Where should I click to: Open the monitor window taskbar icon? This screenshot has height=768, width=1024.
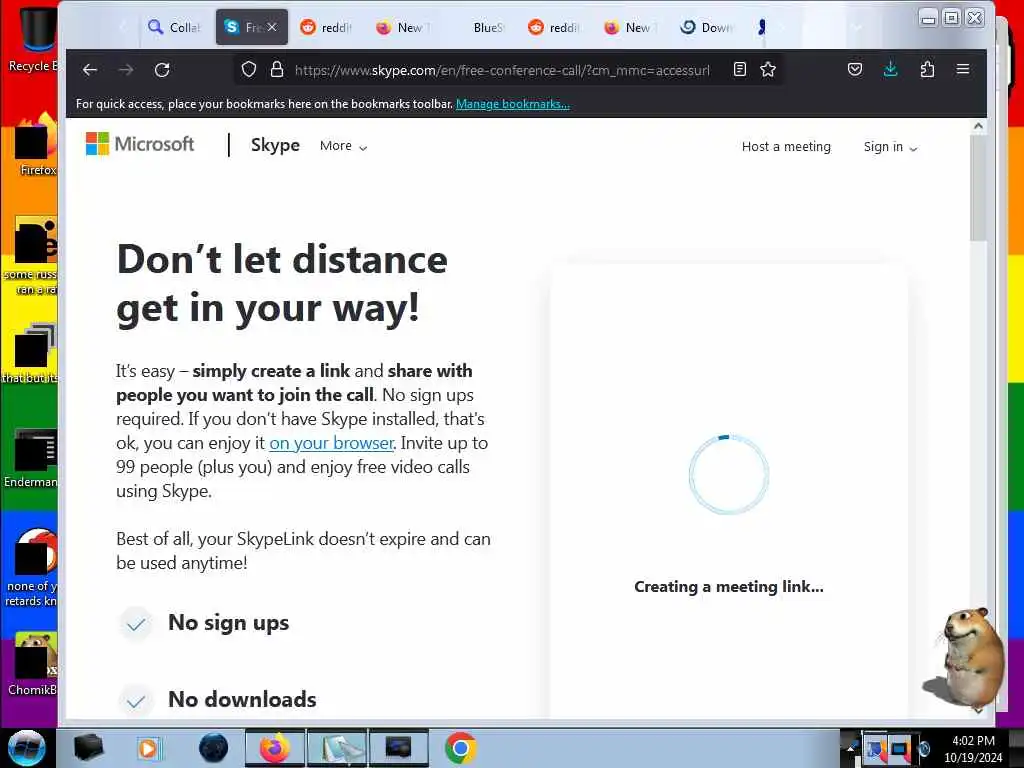pos(399,748)
